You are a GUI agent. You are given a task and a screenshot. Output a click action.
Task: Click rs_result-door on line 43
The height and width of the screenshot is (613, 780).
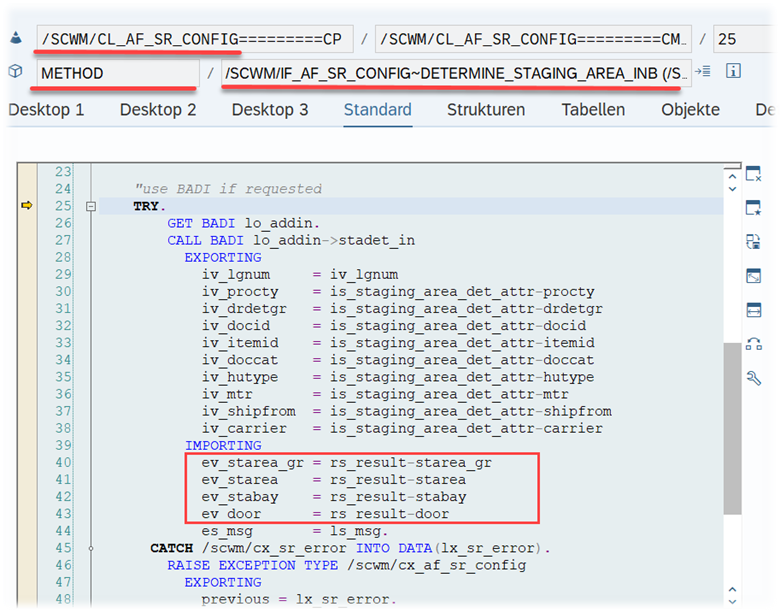point(390,514)
